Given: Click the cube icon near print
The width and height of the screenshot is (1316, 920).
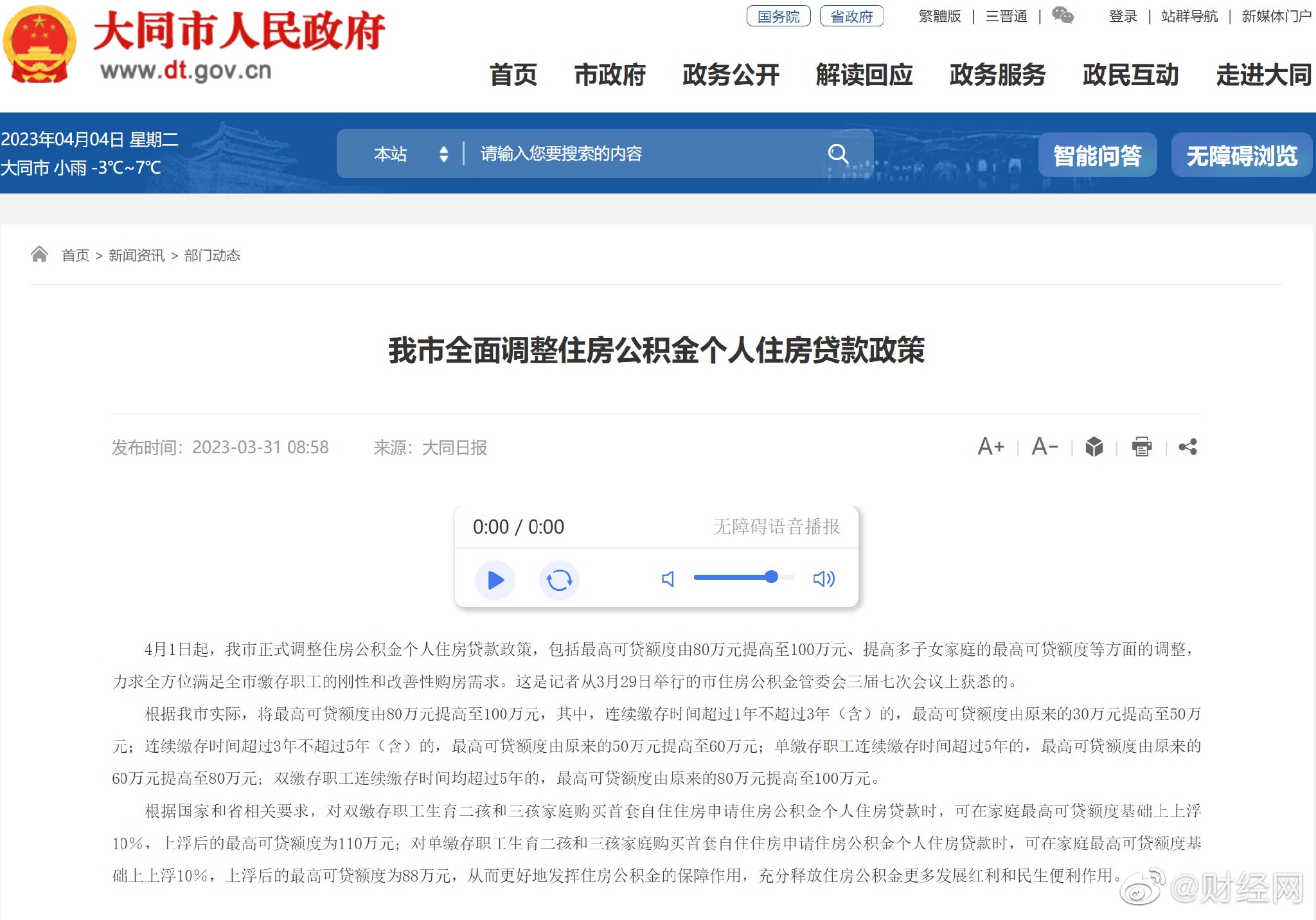Looking at the screenshot, I should point(1094,447).
